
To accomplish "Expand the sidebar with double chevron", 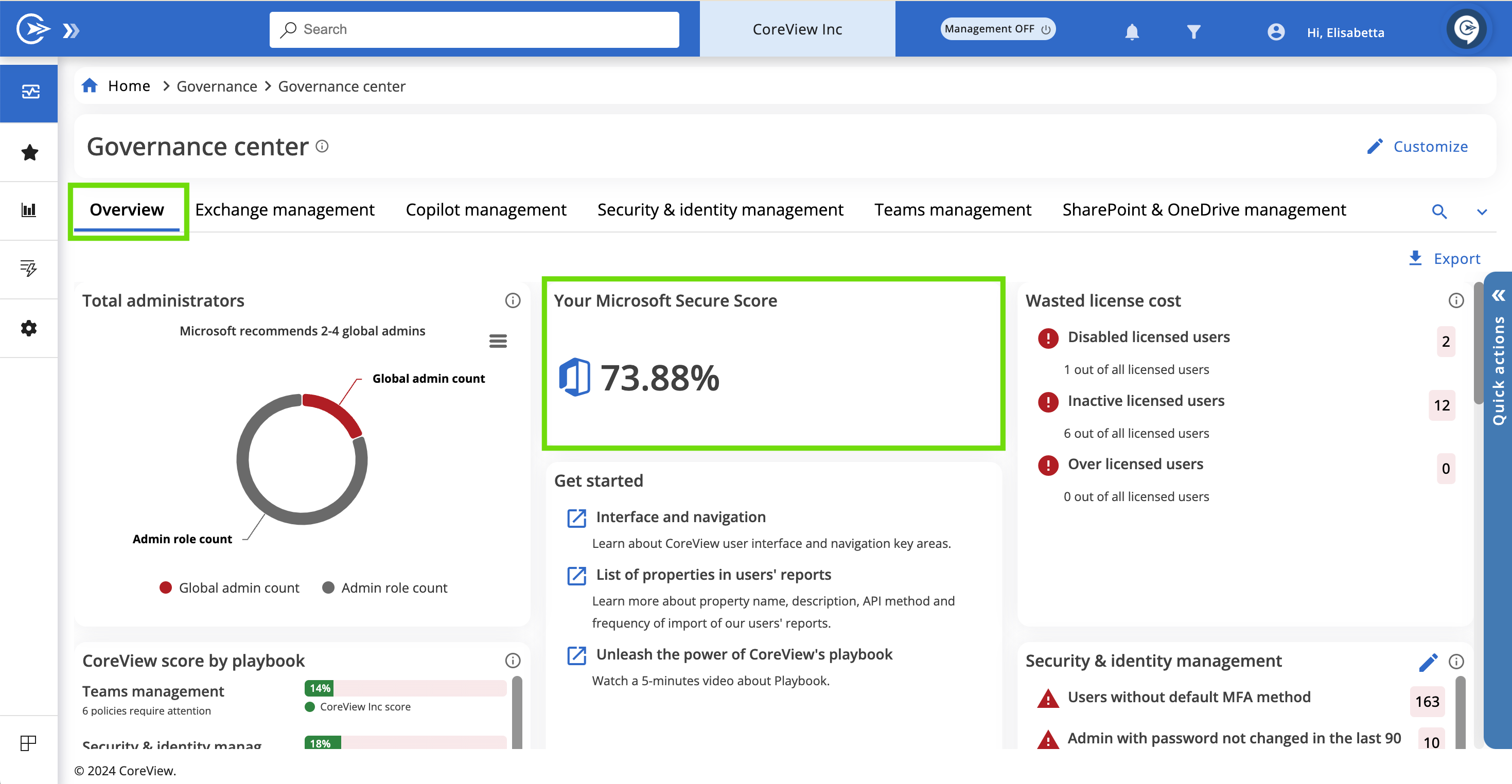I will click(71, 30).
